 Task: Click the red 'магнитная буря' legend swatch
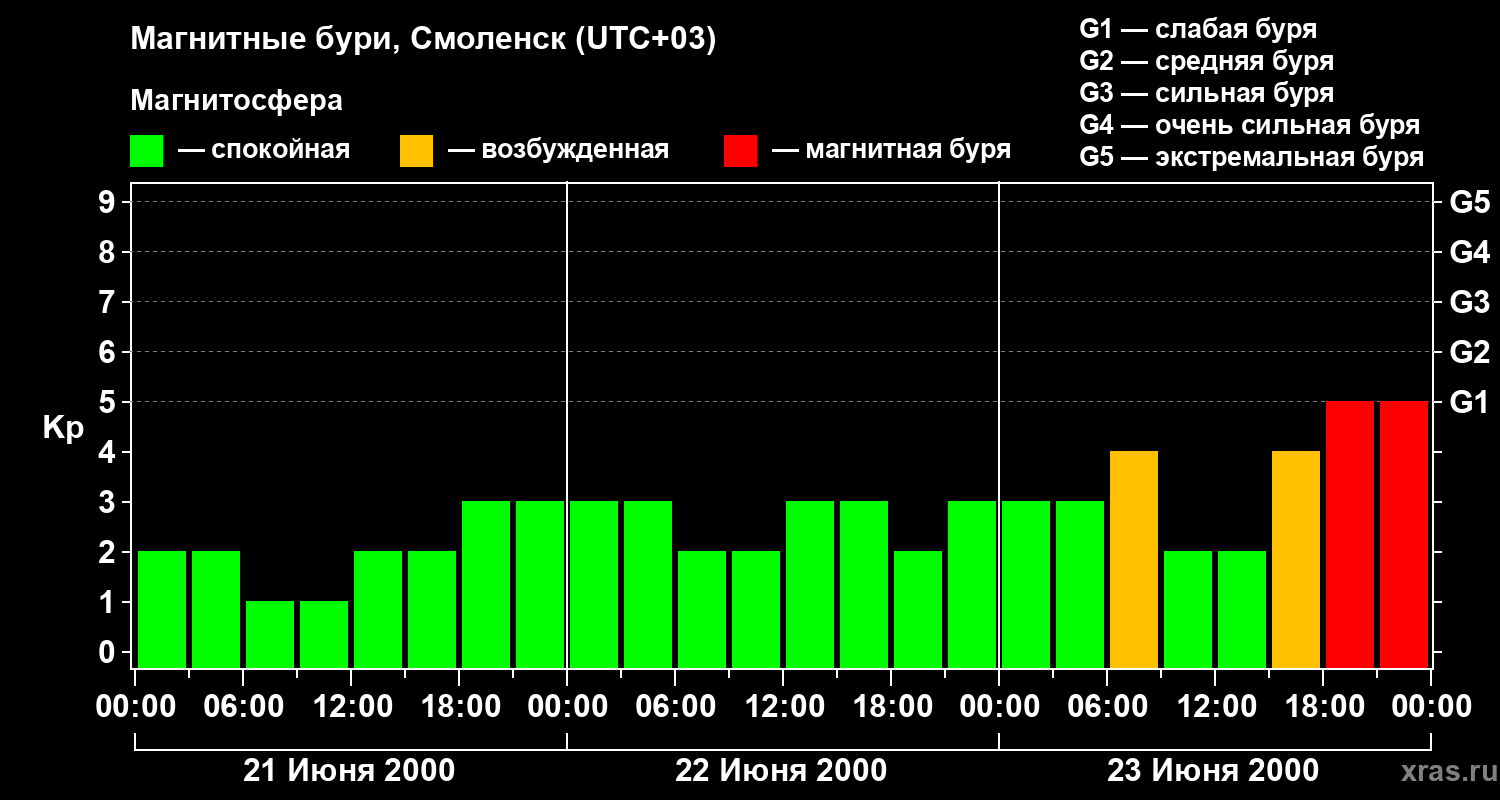click(x=740, y=151)
